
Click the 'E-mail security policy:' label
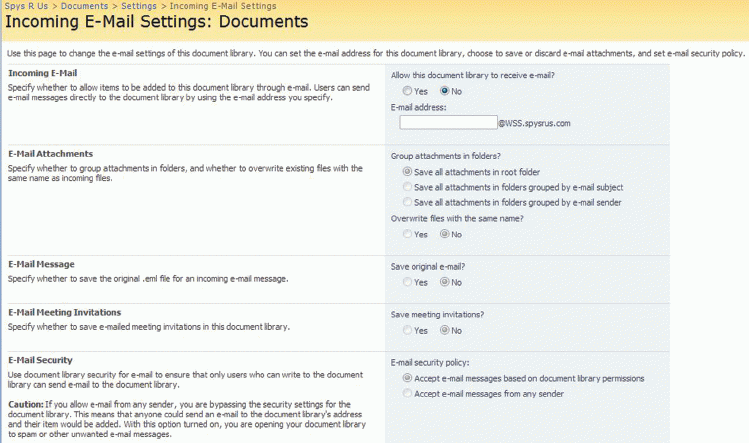point(430,363)
